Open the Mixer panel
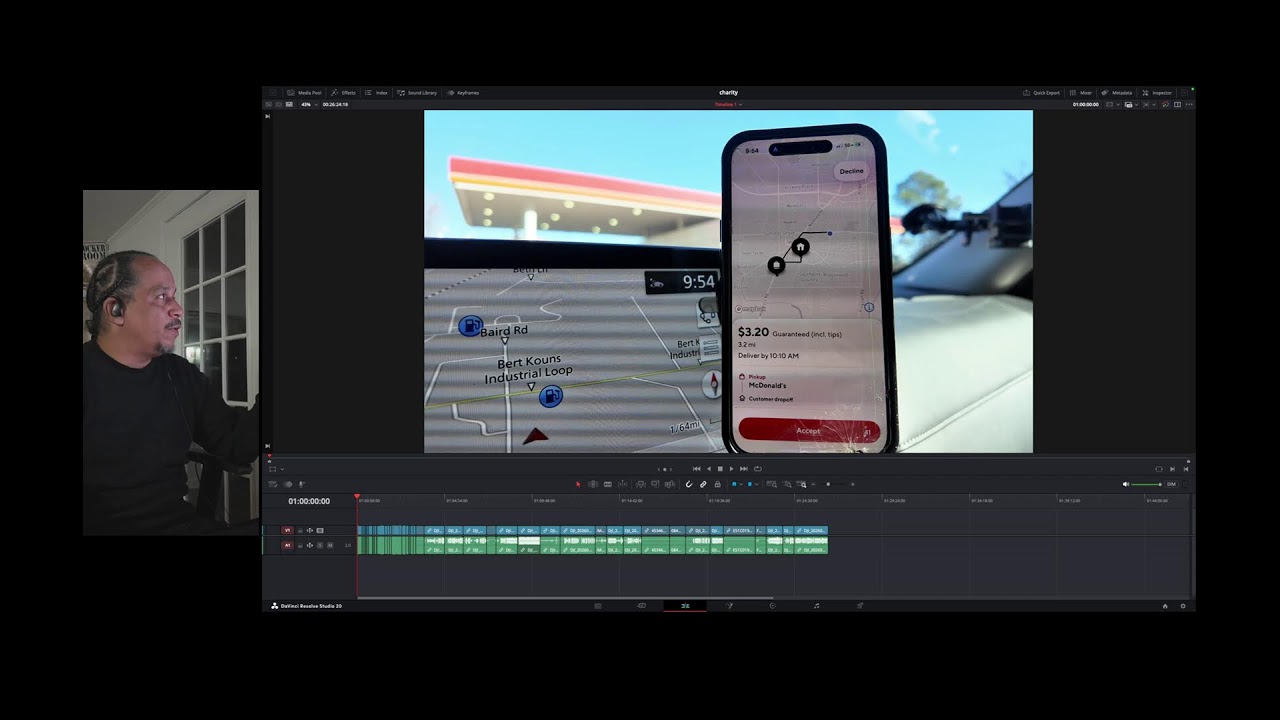1280x720 pixels. coord(1080,93)
